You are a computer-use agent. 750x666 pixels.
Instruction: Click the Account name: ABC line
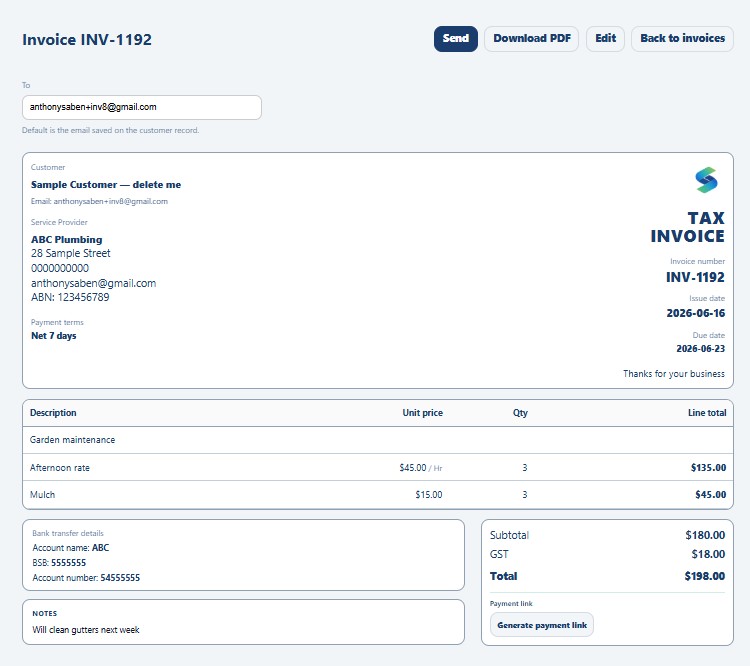(x=71, y=548)
